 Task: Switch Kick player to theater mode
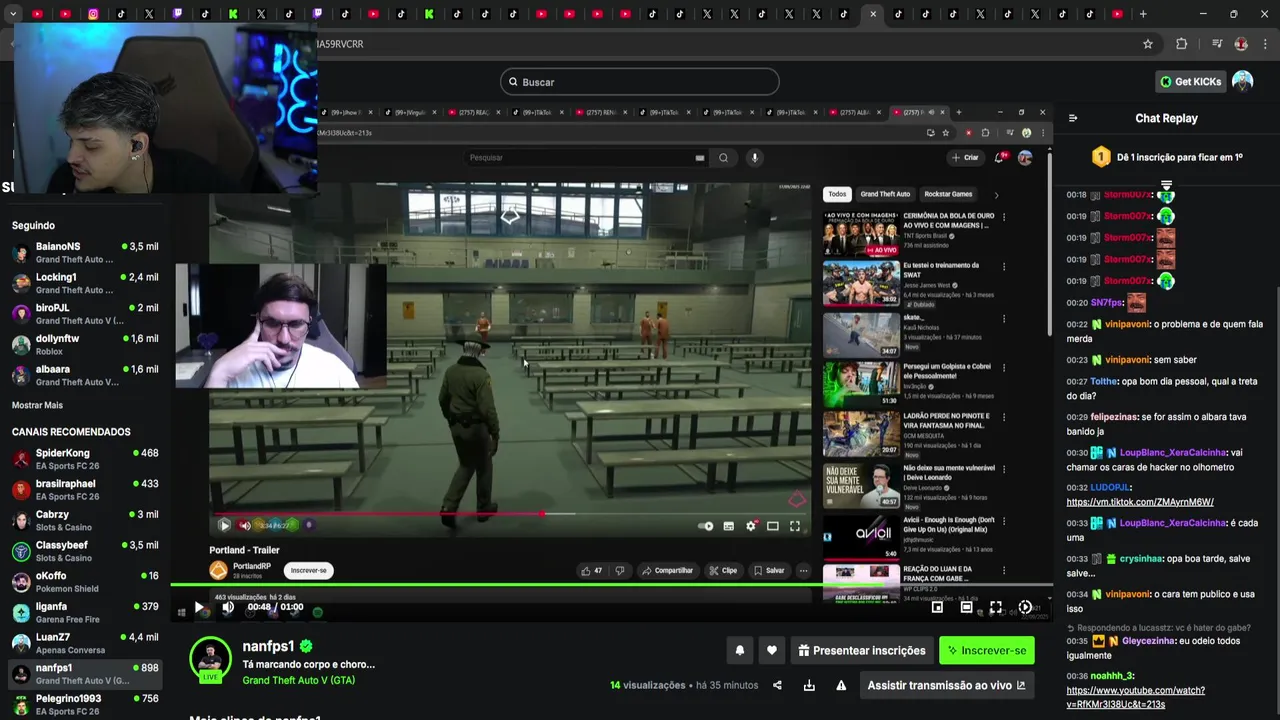pos(966,607)
